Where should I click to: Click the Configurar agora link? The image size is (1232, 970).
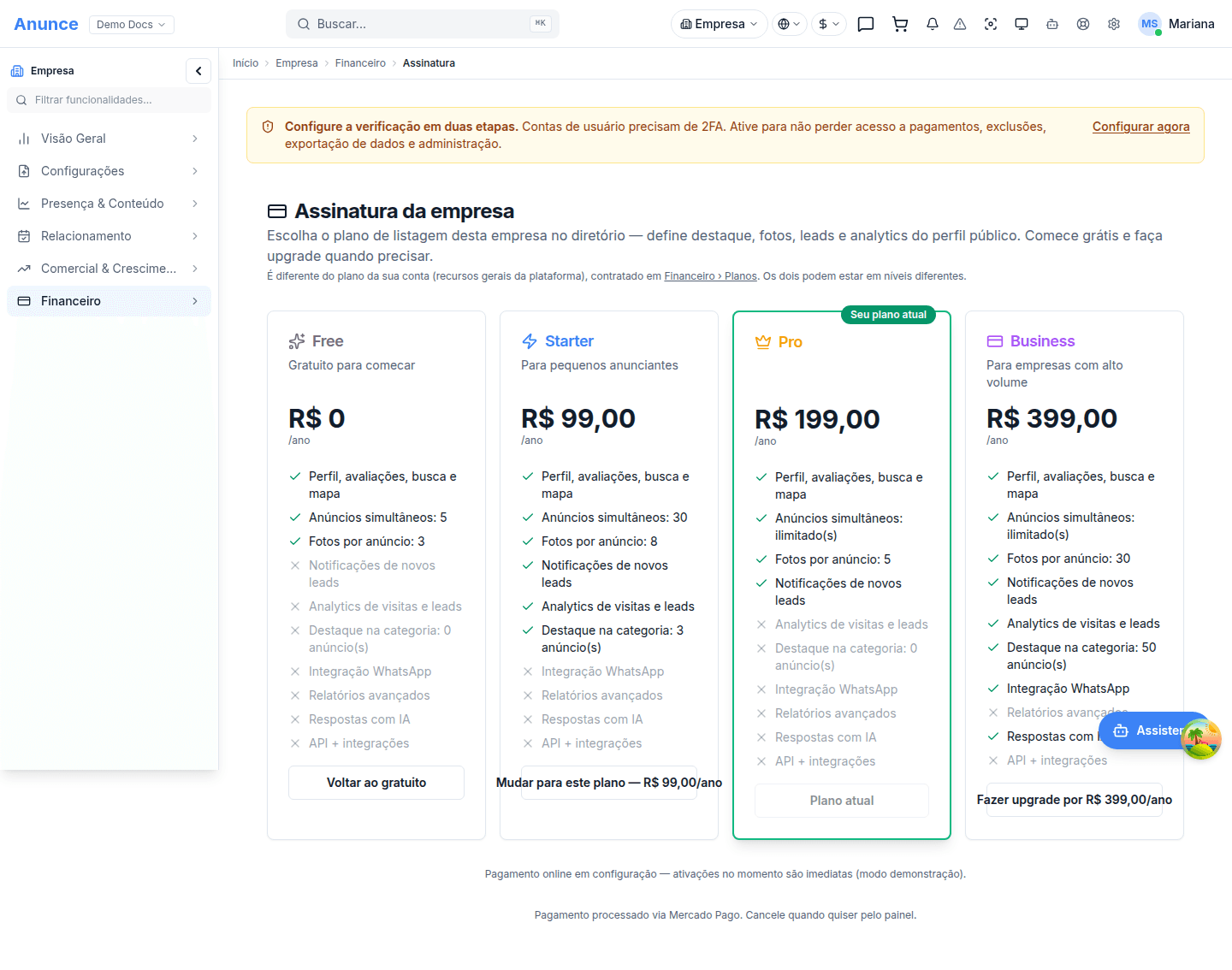pyautogui.click(x=1140, y=127)
